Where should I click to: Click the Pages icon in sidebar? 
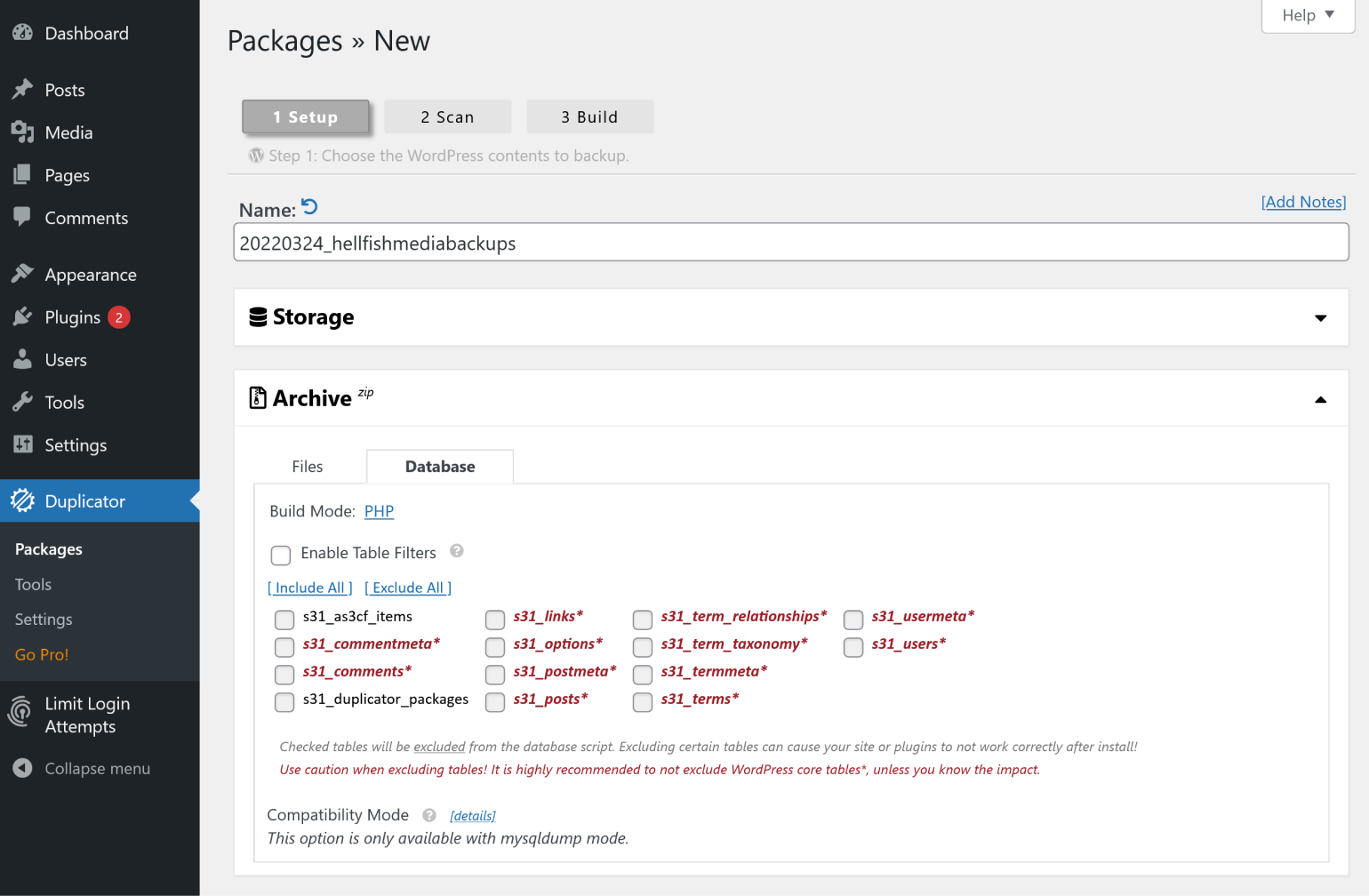pyautogui.click(x=22, y=175)
